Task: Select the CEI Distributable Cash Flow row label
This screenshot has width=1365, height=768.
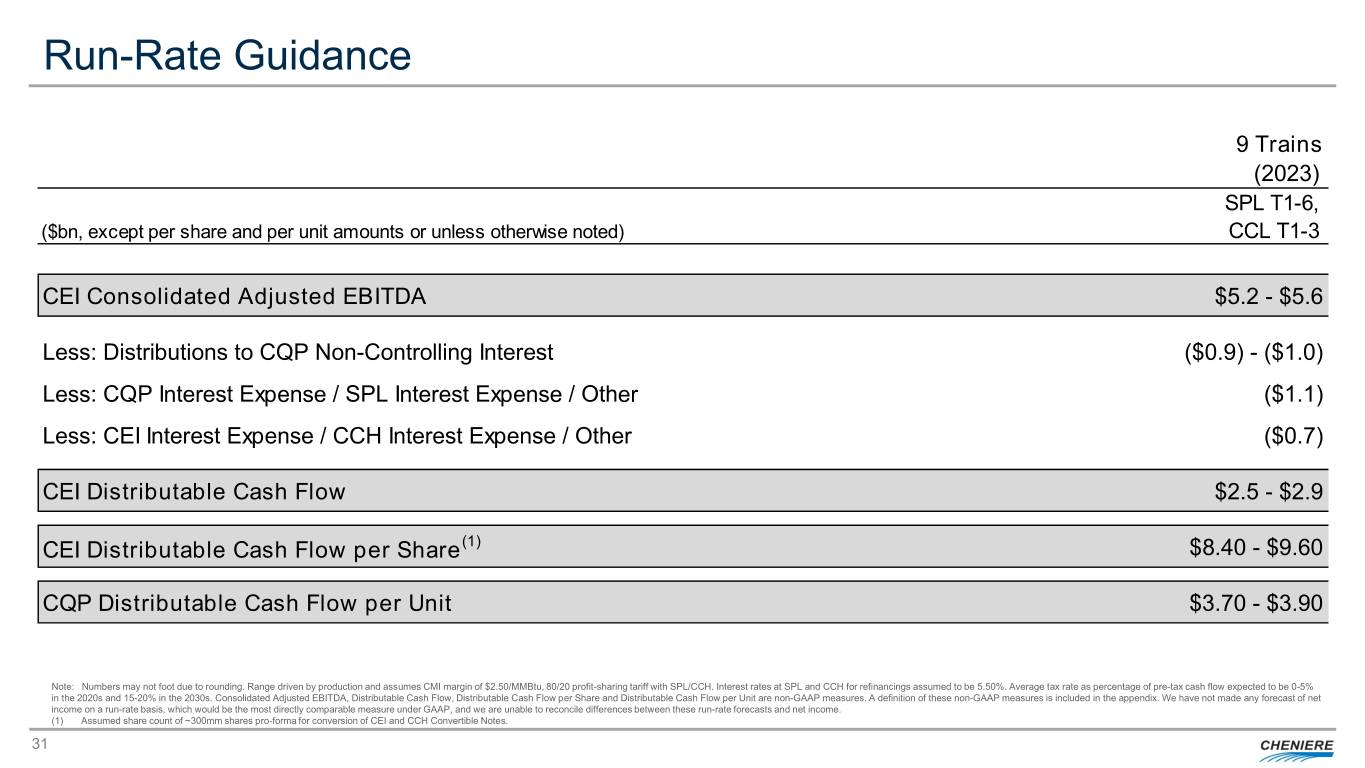Action: pos(195,491)
